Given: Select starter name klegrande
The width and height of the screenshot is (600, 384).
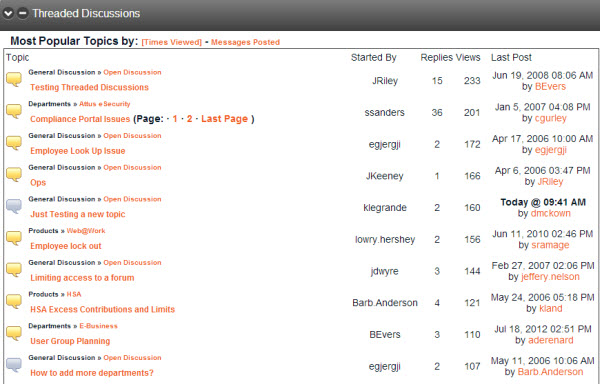Looking at the screenshot, I should point(385,208).
